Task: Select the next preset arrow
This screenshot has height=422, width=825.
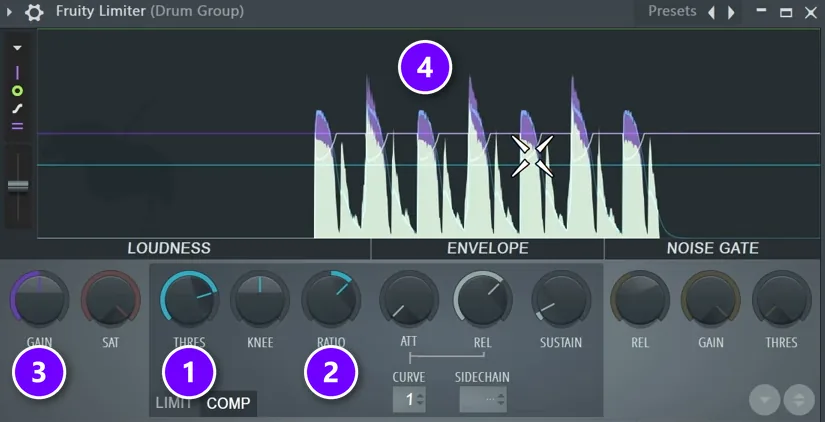Action: click(731, 12)
